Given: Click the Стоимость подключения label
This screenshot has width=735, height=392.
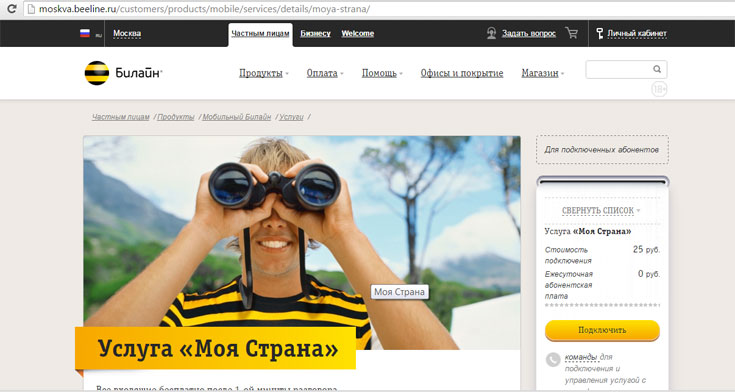Looking at the screenshot, I should (x=568, y=255).
